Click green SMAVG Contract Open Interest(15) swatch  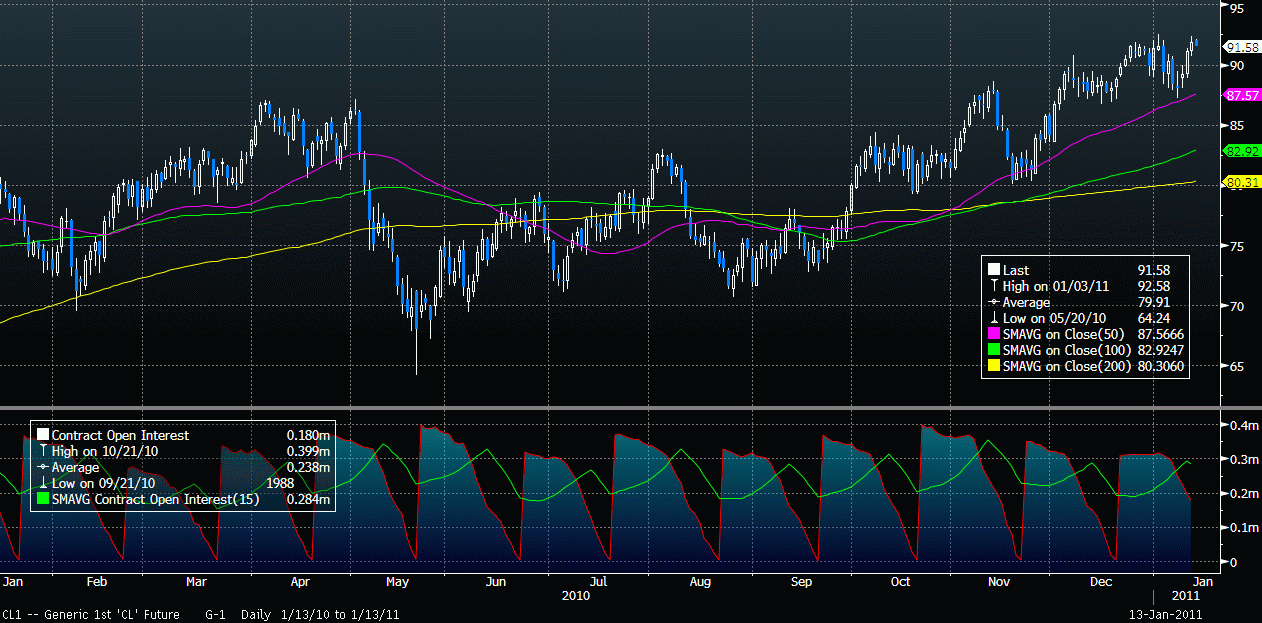pos(42,499)
